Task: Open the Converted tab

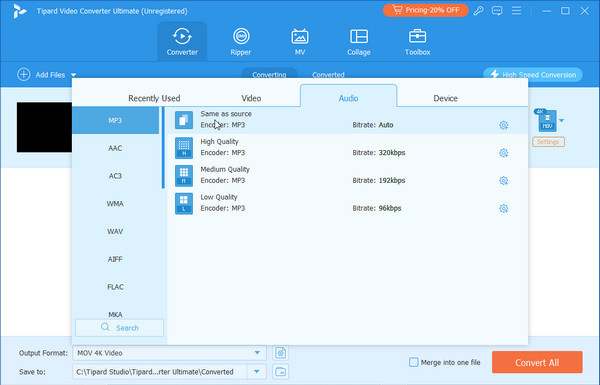Action: (x=328, y=74)
